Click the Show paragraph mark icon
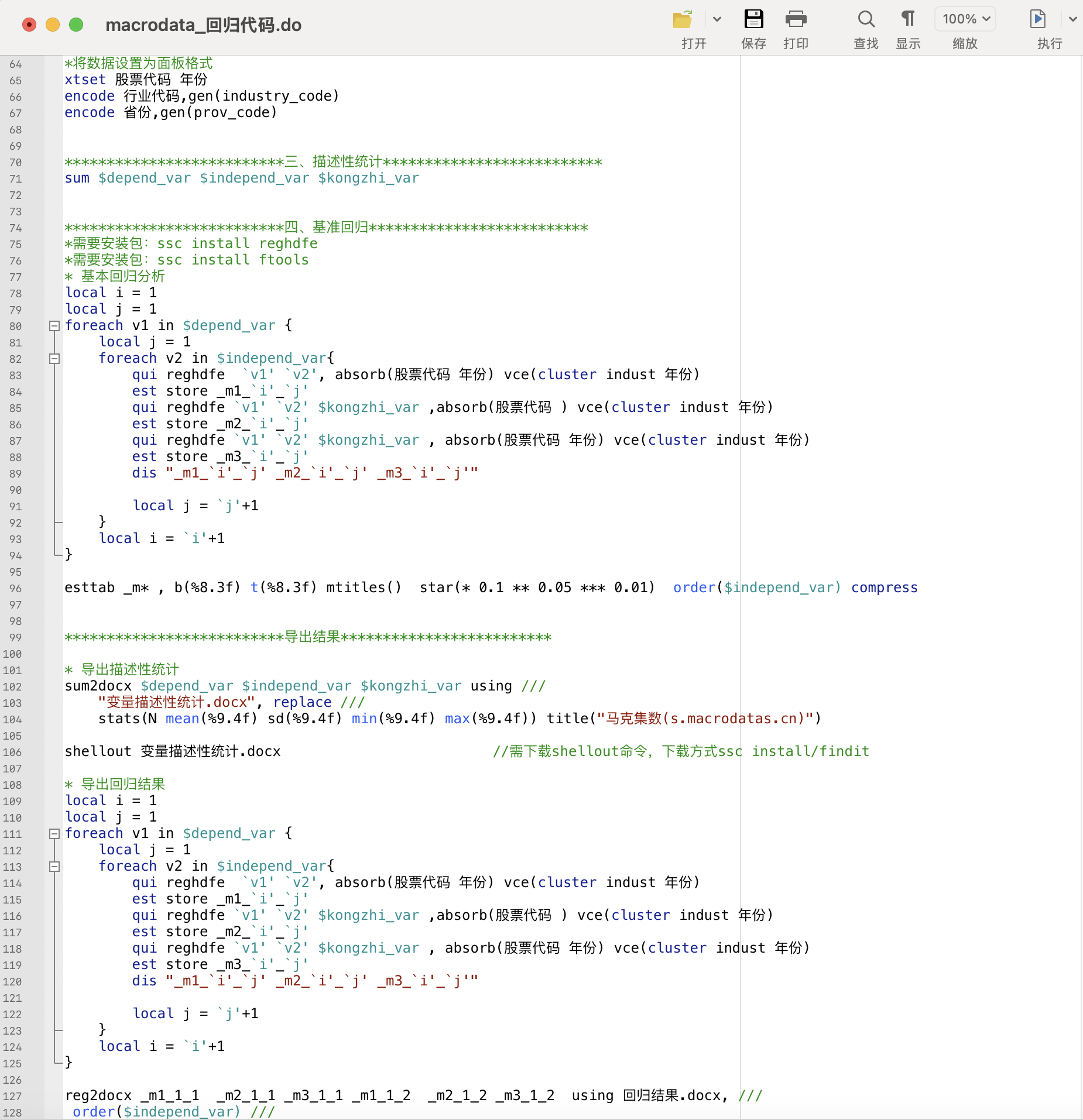 click(908, 19)
